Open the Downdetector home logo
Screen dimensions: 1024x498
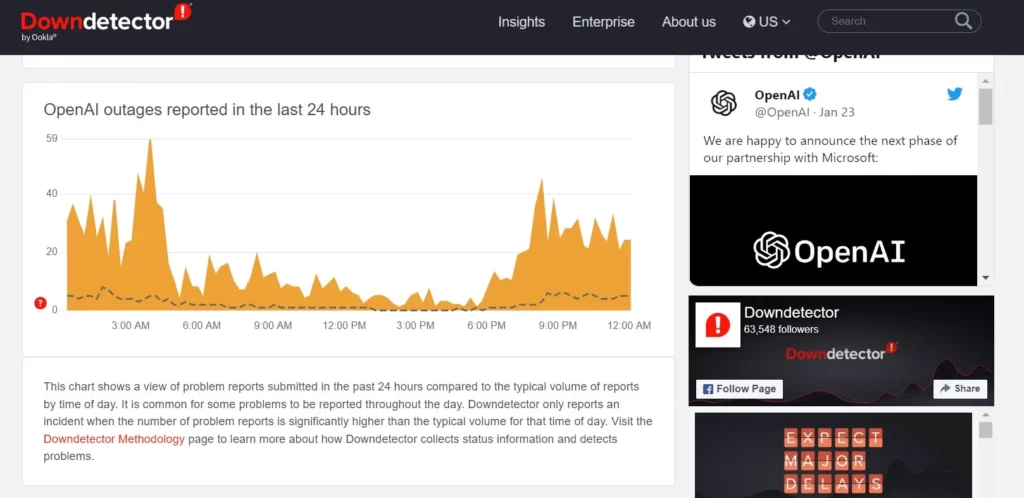pyautogui.click(x=106, y=22)
